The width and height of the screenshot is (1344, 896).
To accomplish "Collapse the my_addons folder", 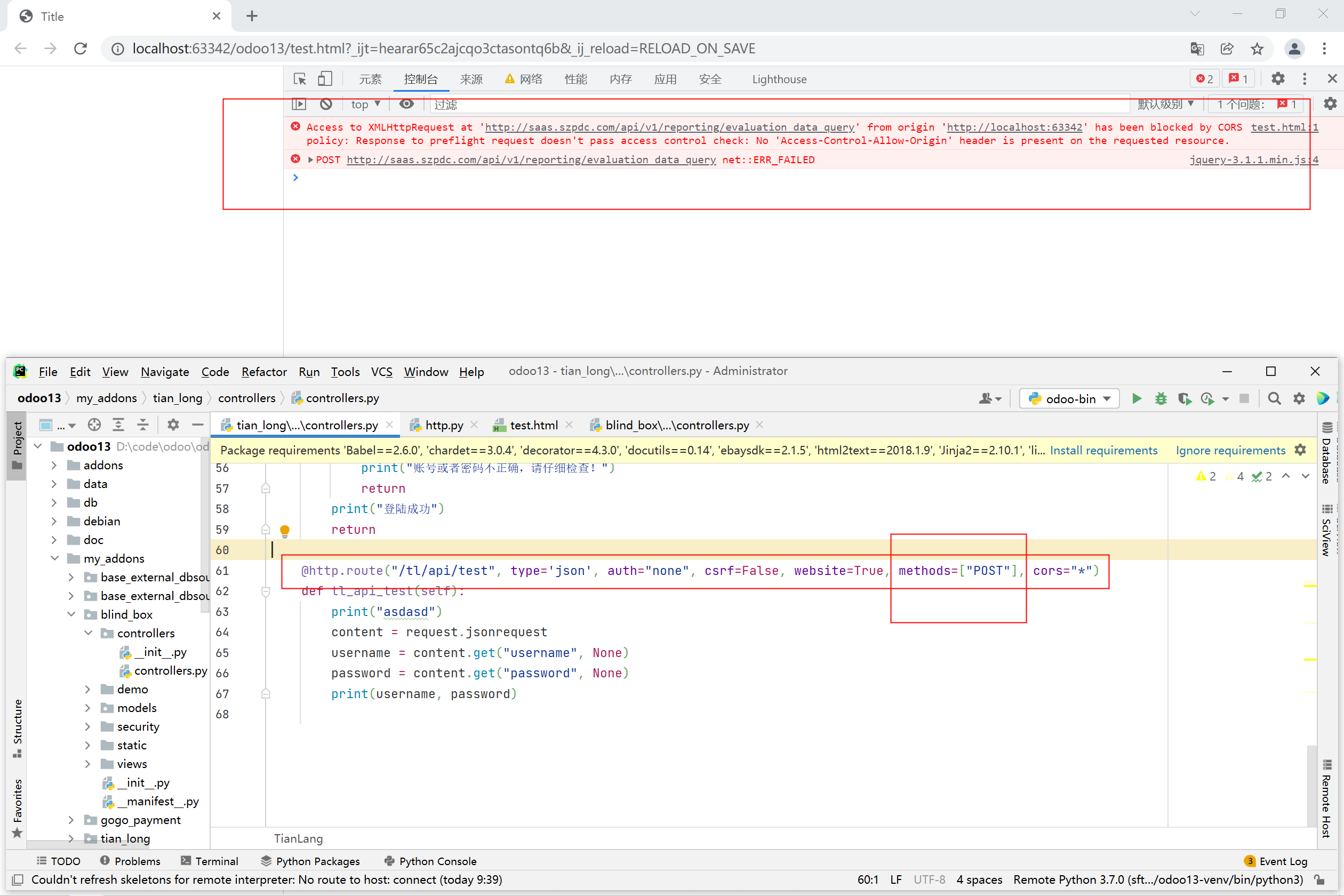I will point(55,558).
